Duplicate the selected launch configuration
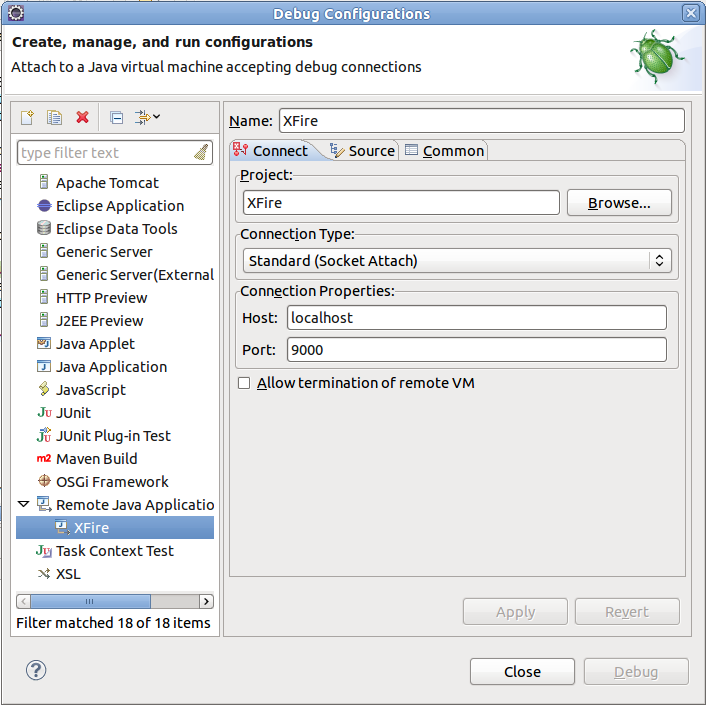 point(54,118)
